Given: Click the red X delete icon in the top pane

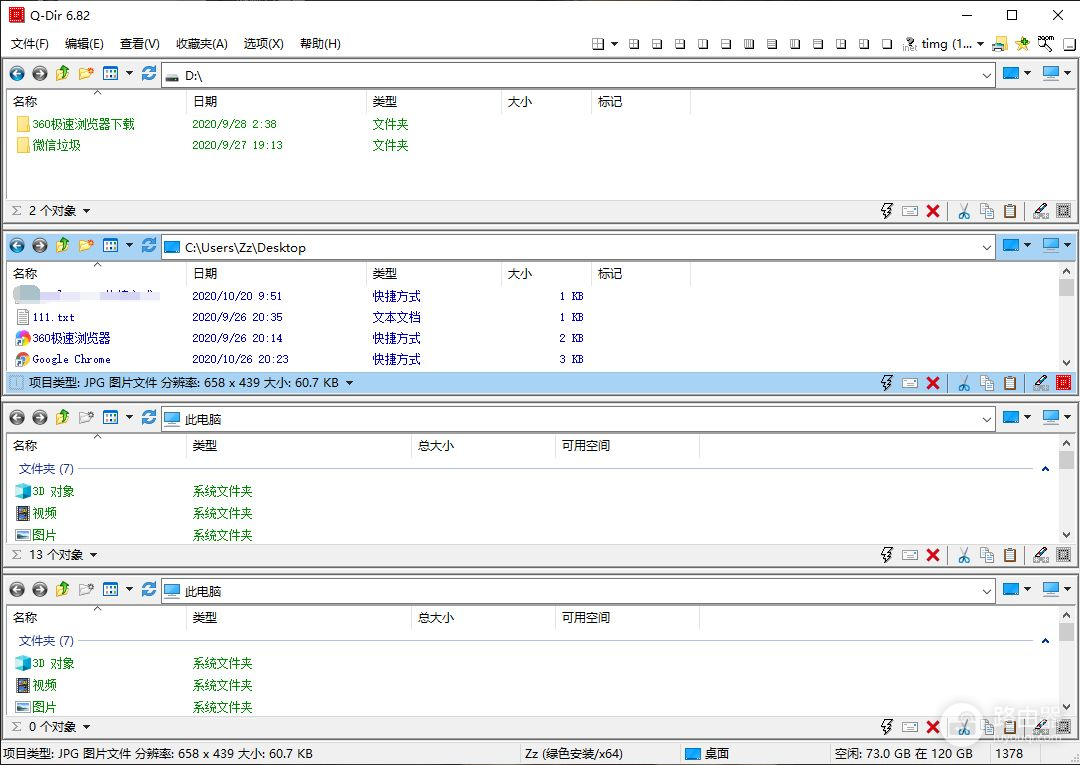Looking at the screenshot, I should (933, 211).
